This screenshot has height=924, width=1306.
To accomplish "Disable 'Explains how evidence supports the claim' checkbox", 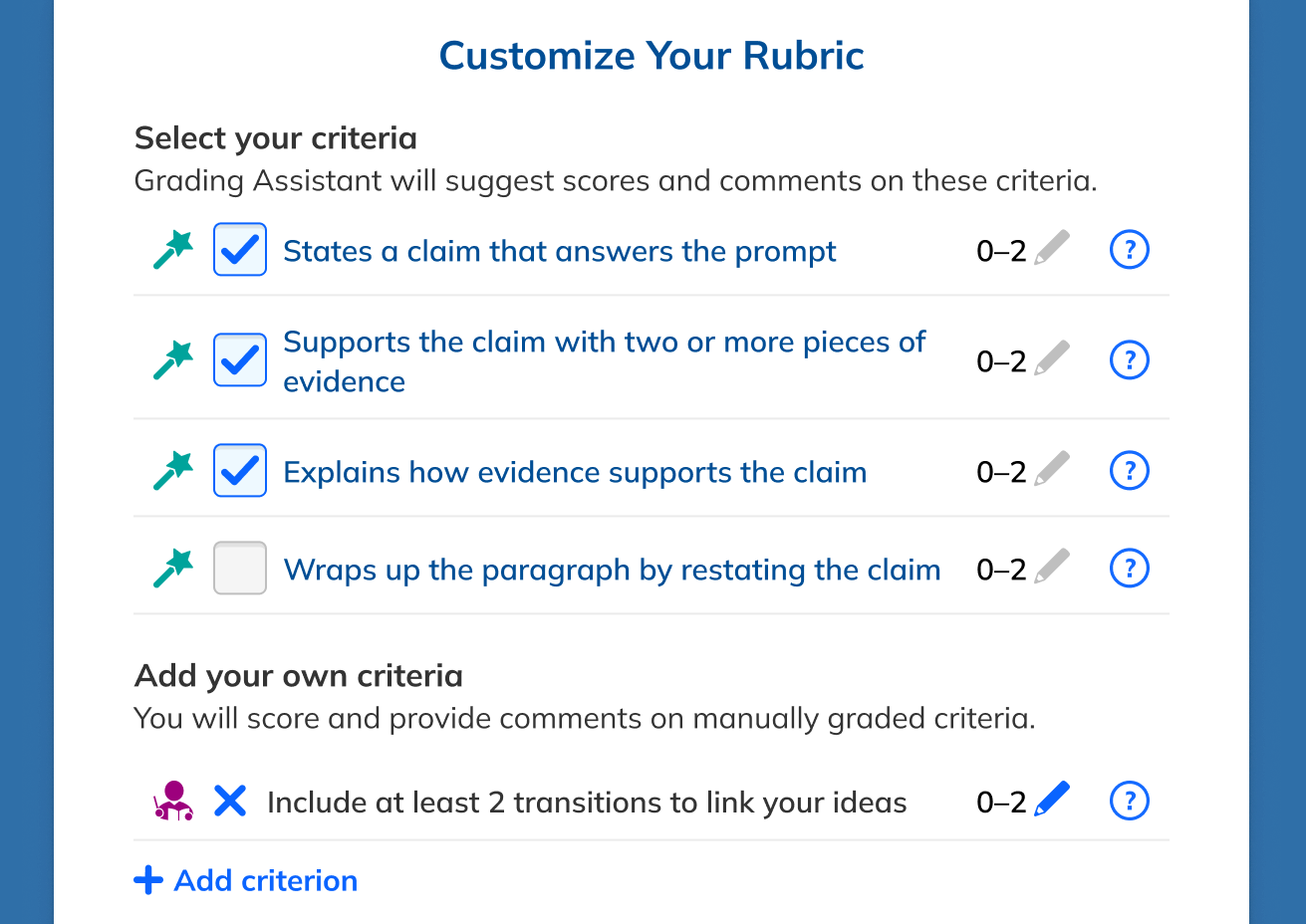I will point(240,471).
